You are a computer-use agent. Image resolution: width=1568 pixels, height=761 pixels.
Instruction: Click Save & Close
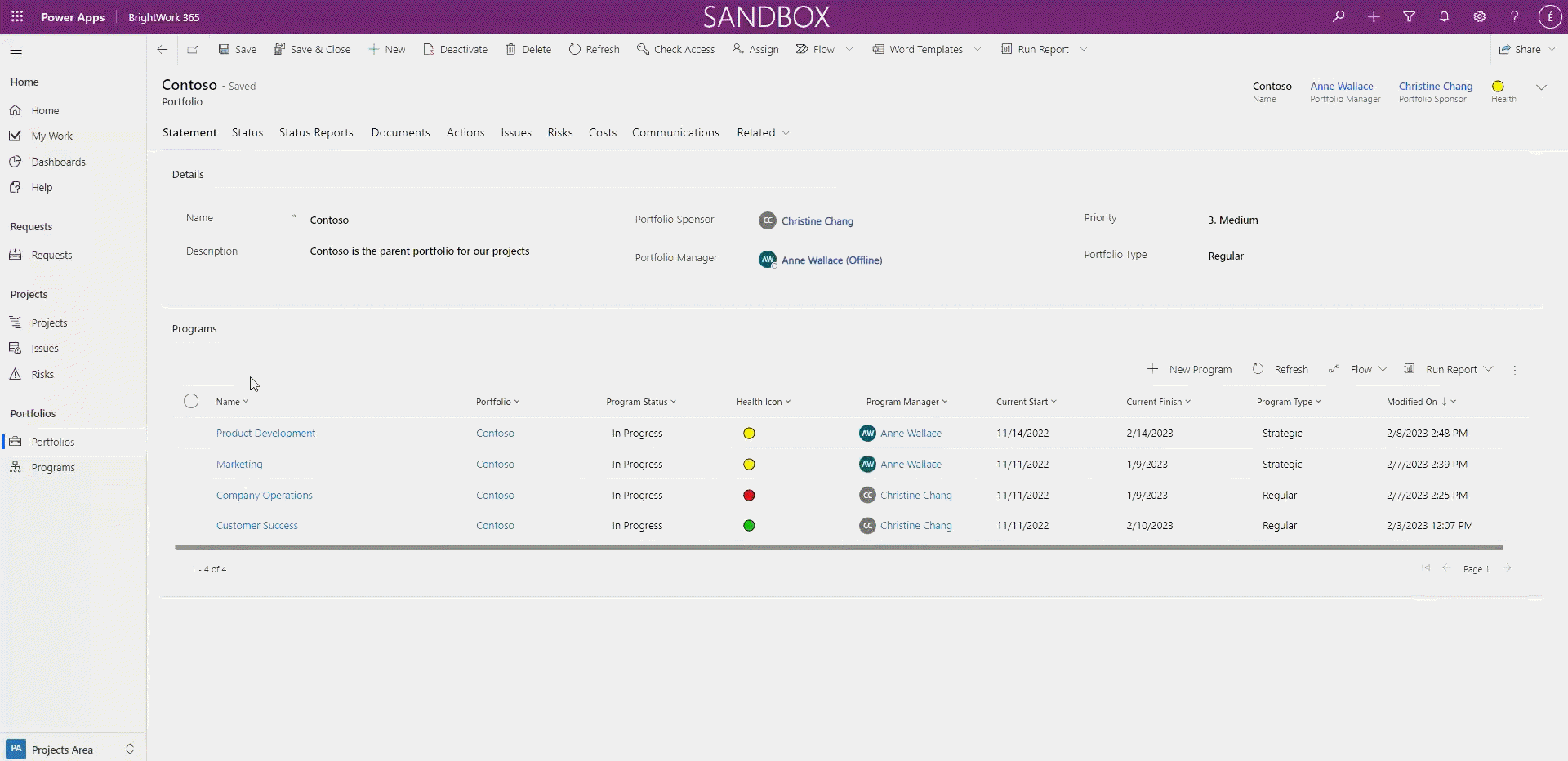tap(311, 50)
